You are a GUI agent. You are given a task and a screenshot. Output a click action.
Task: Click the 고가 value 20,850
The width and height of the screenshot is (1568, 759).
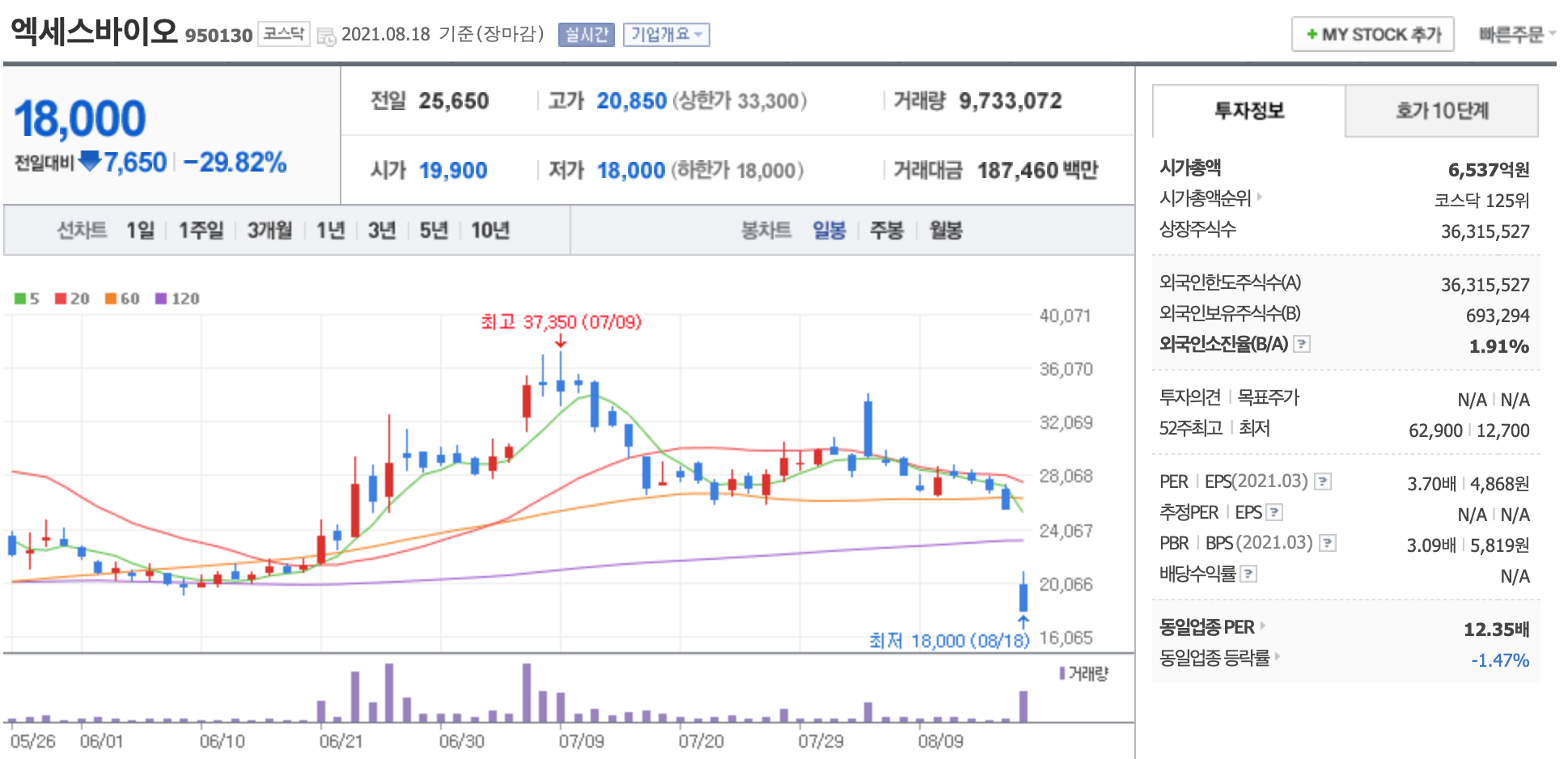coord(632,101)
